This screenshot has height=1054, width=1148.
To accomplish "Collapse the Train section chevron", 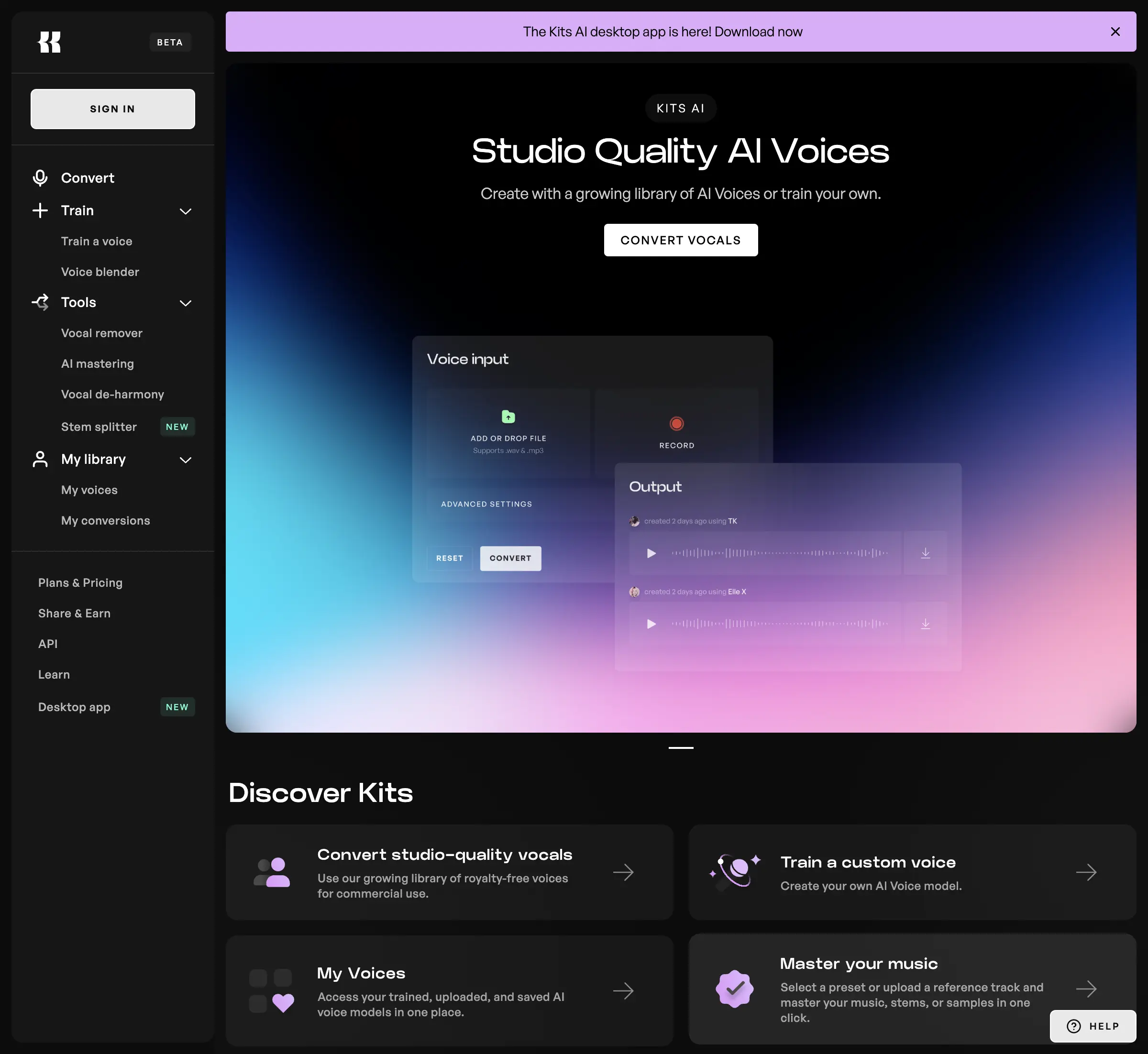I will (x=186, y=211).
